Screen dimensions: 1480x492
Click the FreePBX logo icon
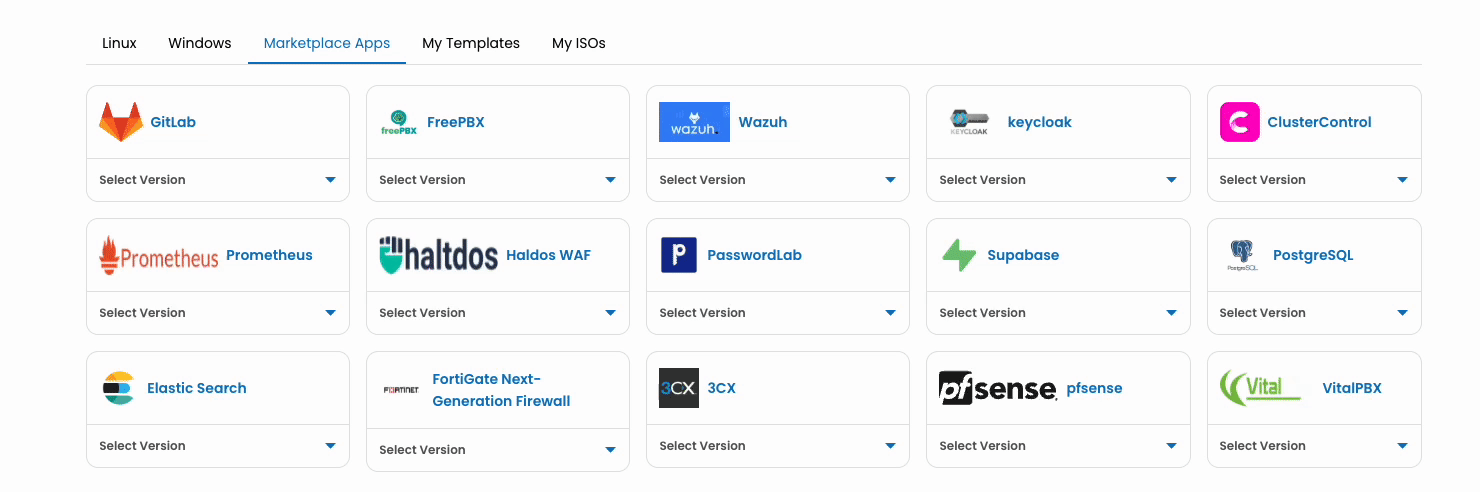399,122
